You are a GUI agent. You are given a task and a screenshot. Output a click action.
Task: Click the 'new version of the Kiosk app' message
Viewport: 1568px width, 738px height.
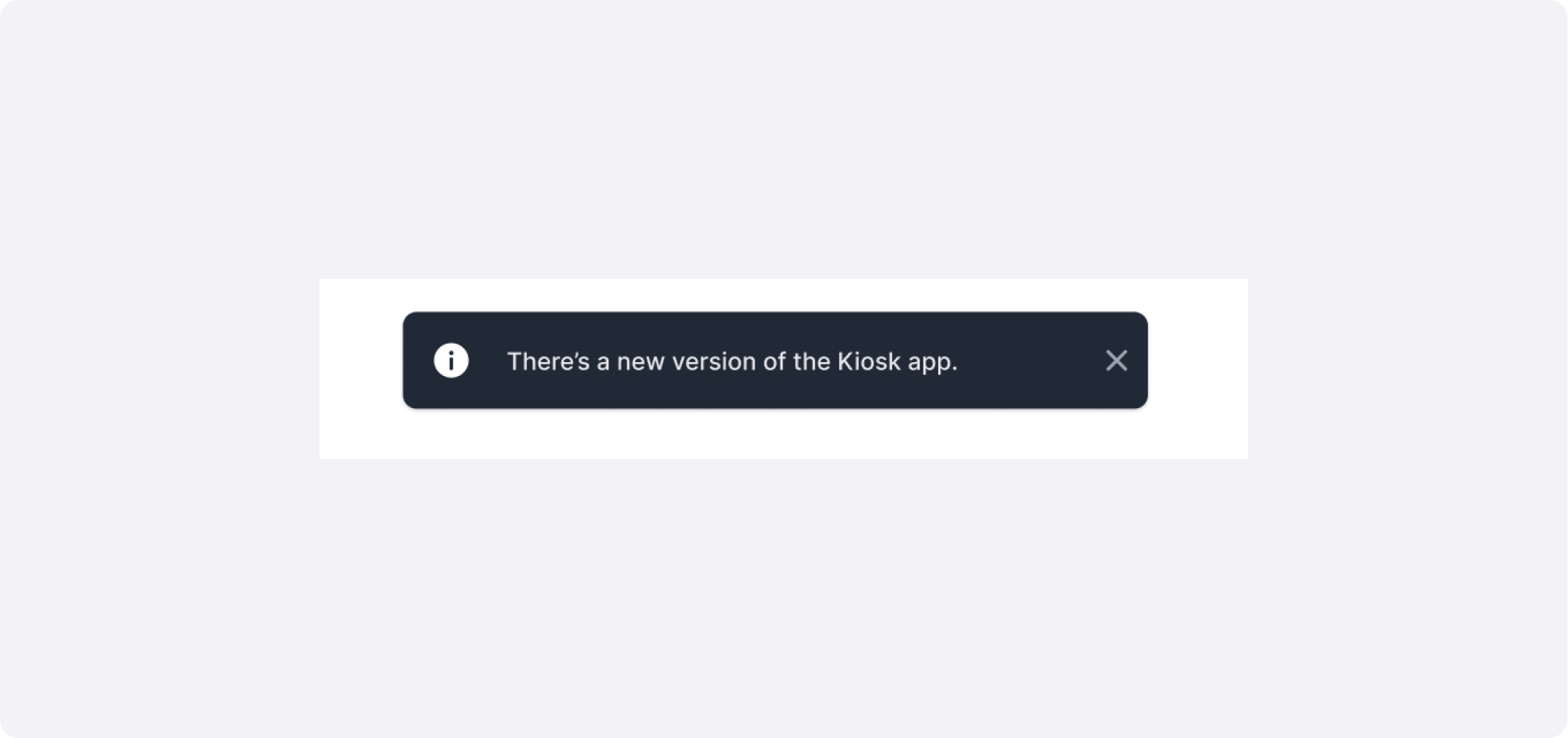pos(732,361)
